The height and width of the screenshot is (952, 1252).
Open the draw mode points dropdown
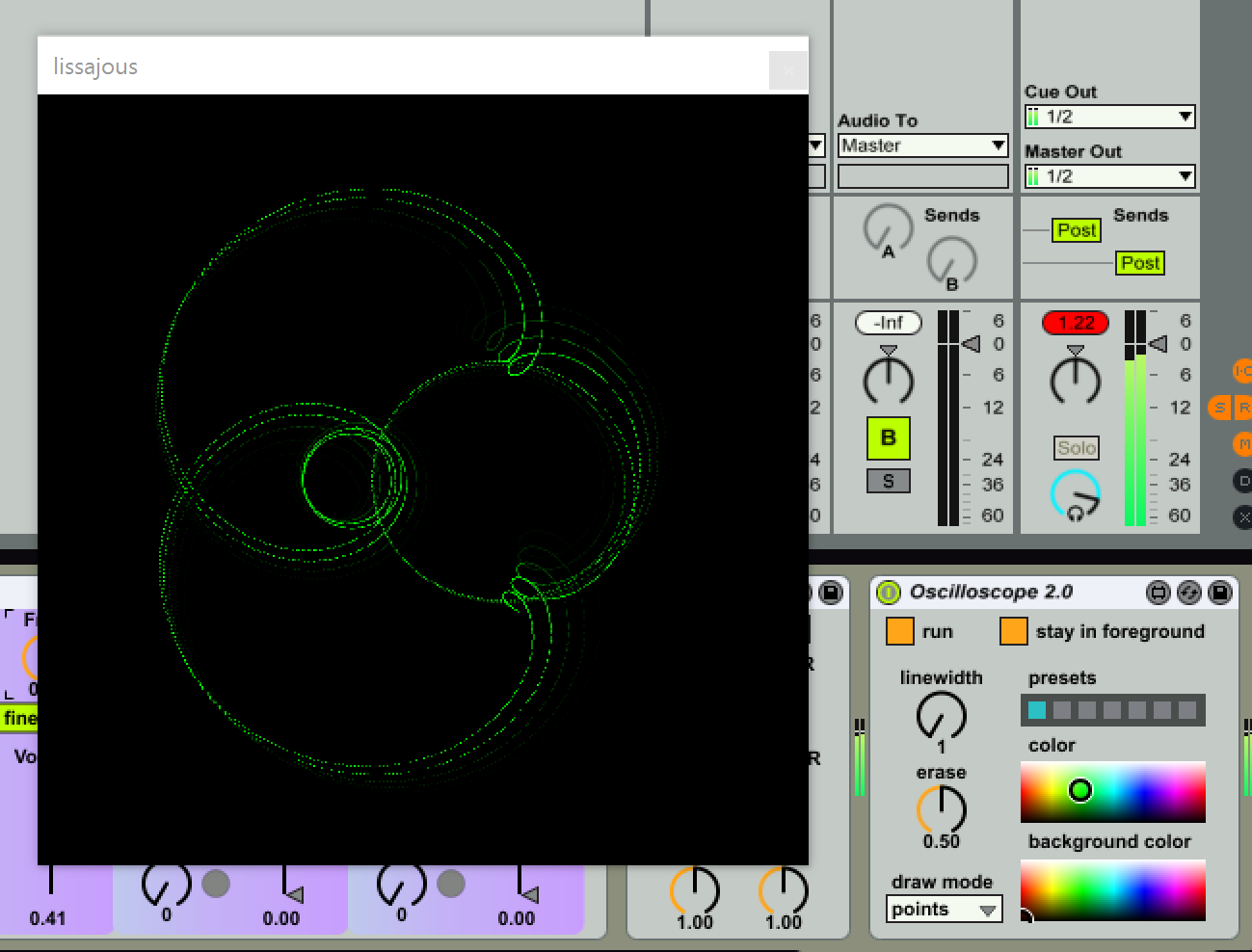click(x=944, y=910)
